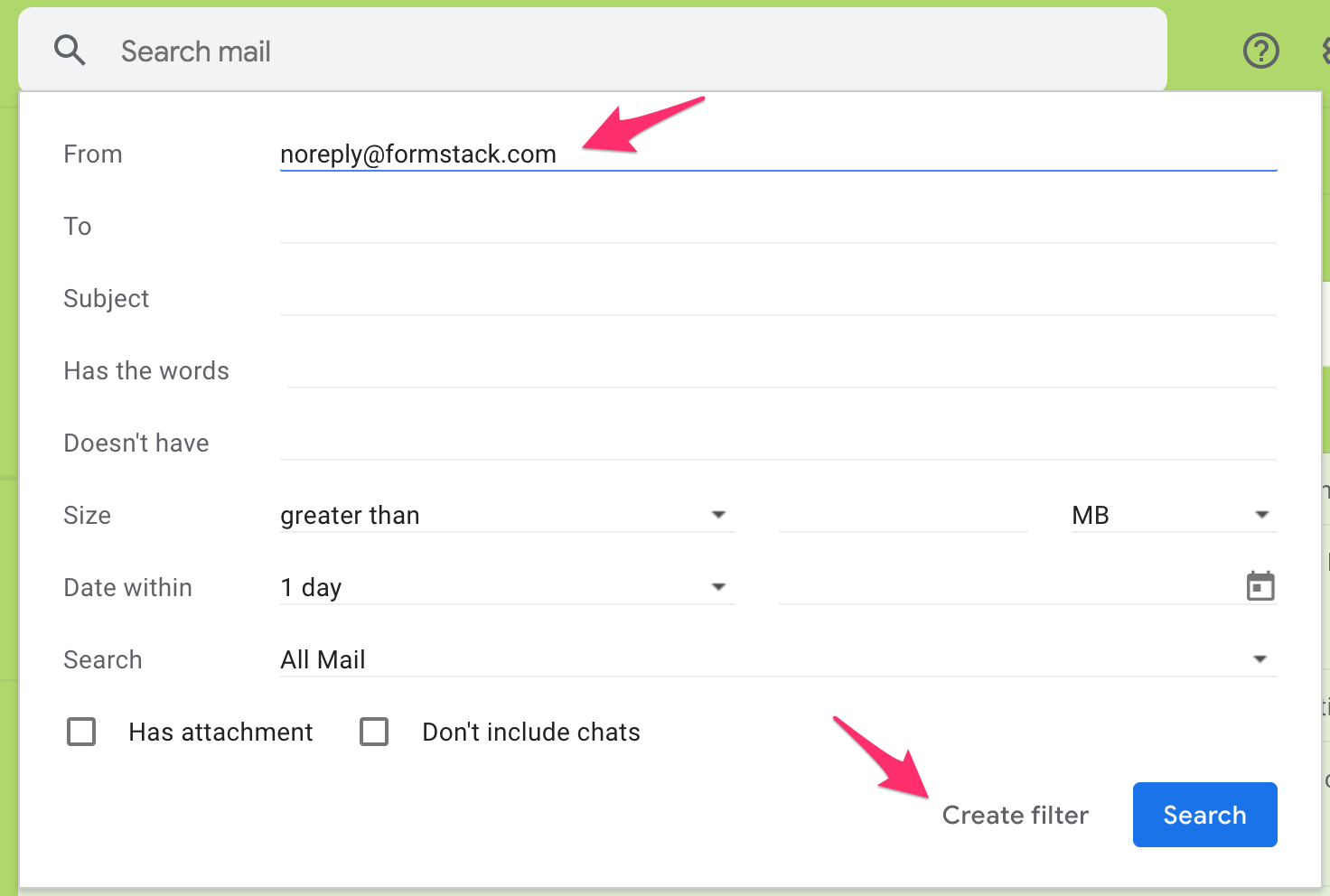Click the size value field next to greater than
This screenshot has width=1330, height=896.
coord(902,513)
